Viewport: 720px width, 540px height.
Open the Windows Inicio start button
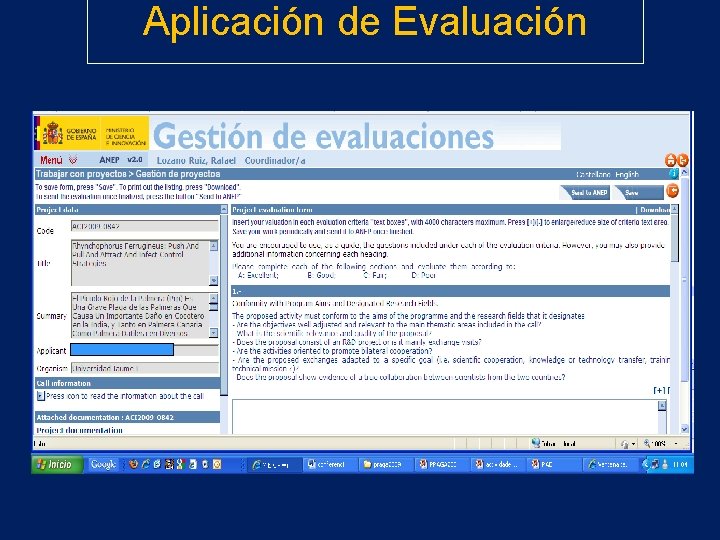58,464
